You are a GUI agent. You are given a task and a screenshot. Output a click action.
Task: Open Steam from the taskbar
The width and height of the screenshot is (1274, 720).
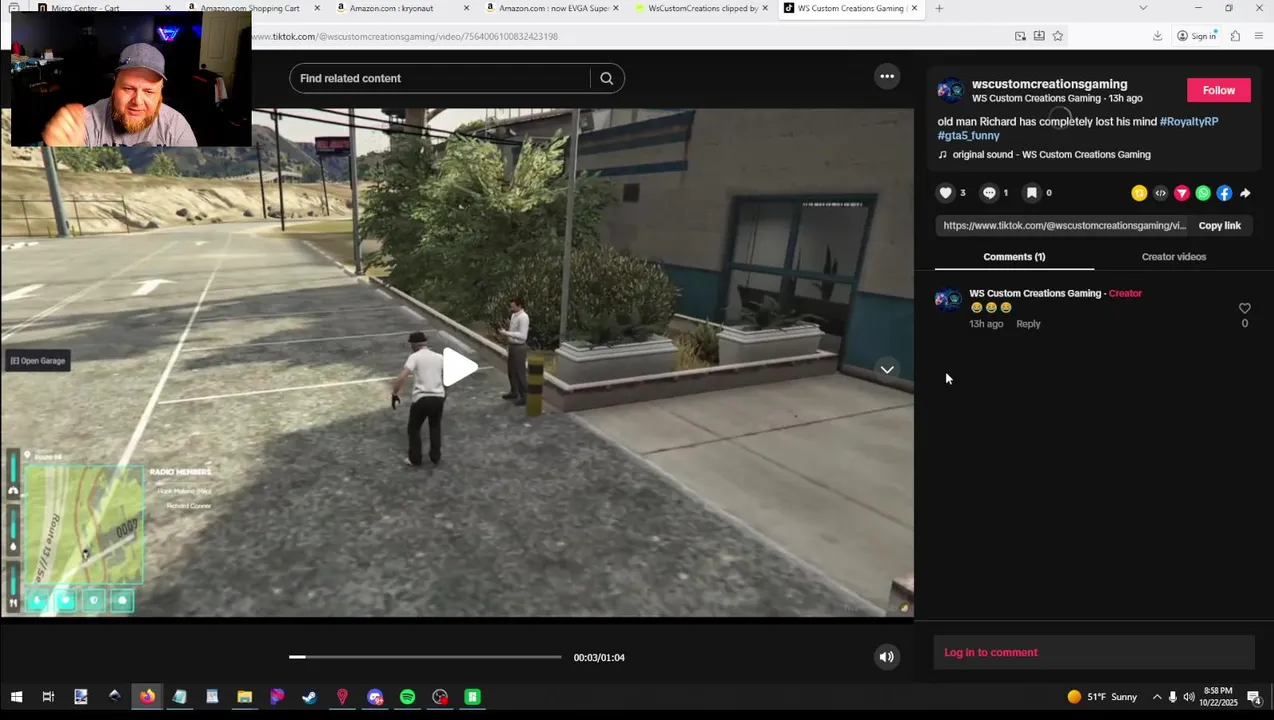(309, 697)
